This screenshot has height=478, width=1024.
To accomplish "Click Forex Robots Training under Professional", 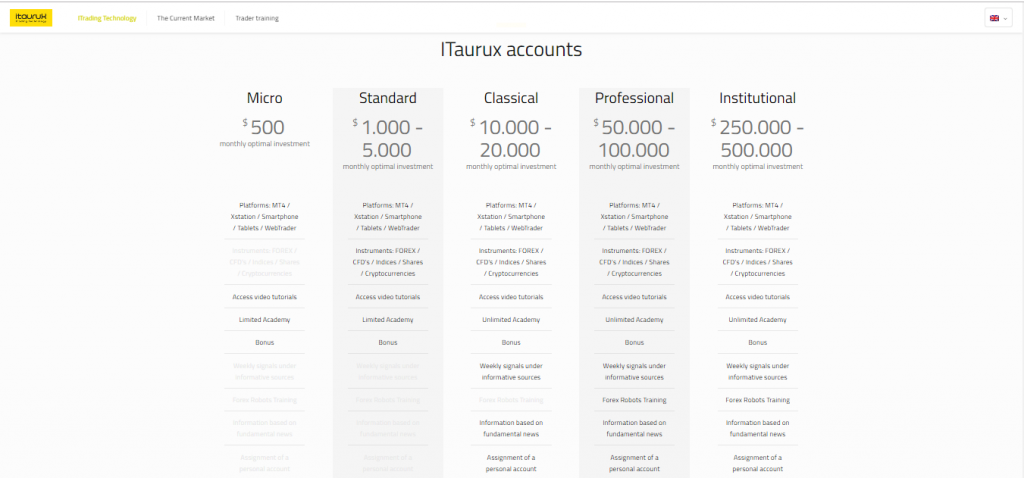I will click(x=634, y=400).
